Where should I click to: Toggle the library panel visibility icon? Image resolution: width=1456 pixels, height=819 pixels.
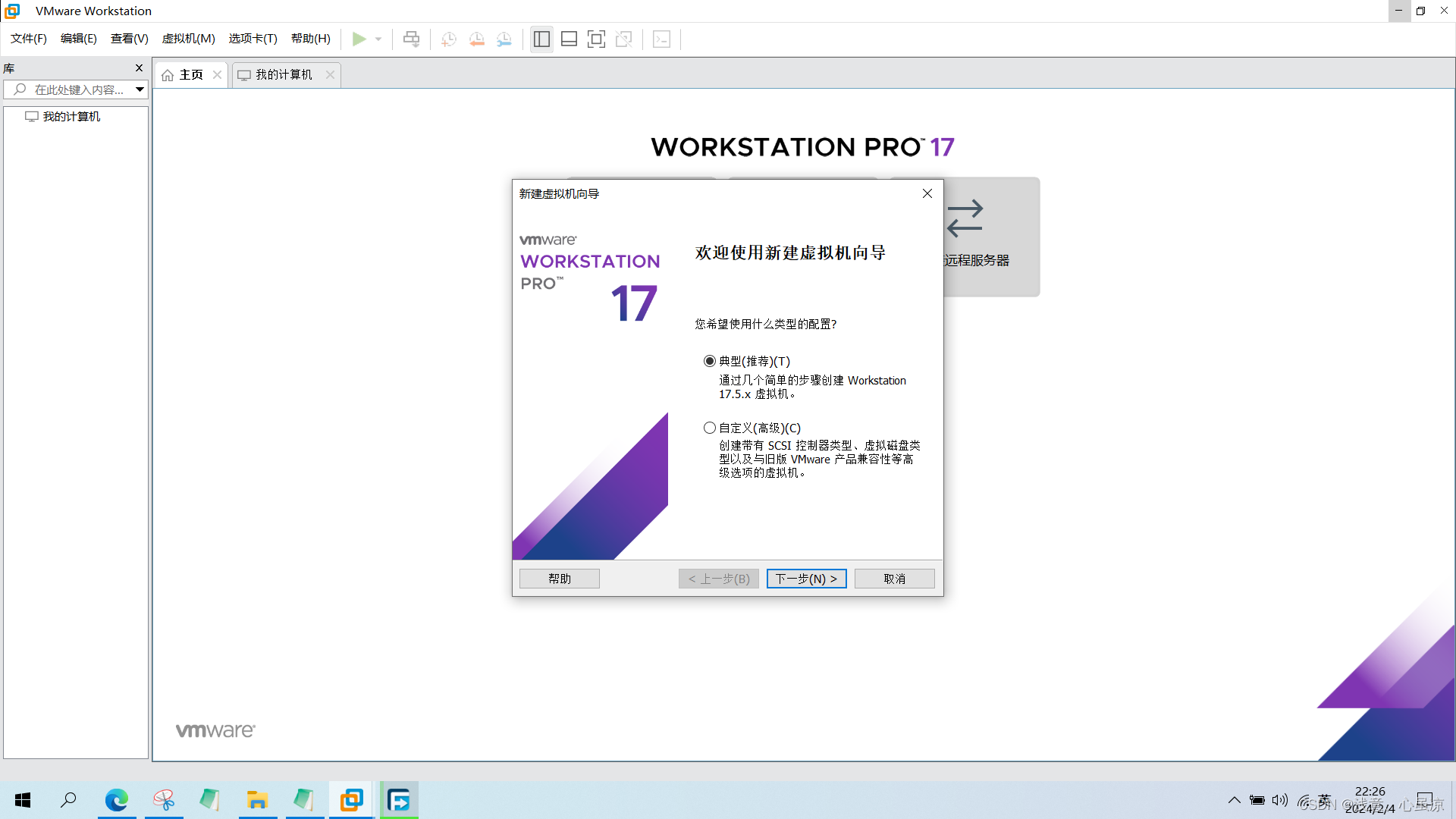(x=541, y=39)
